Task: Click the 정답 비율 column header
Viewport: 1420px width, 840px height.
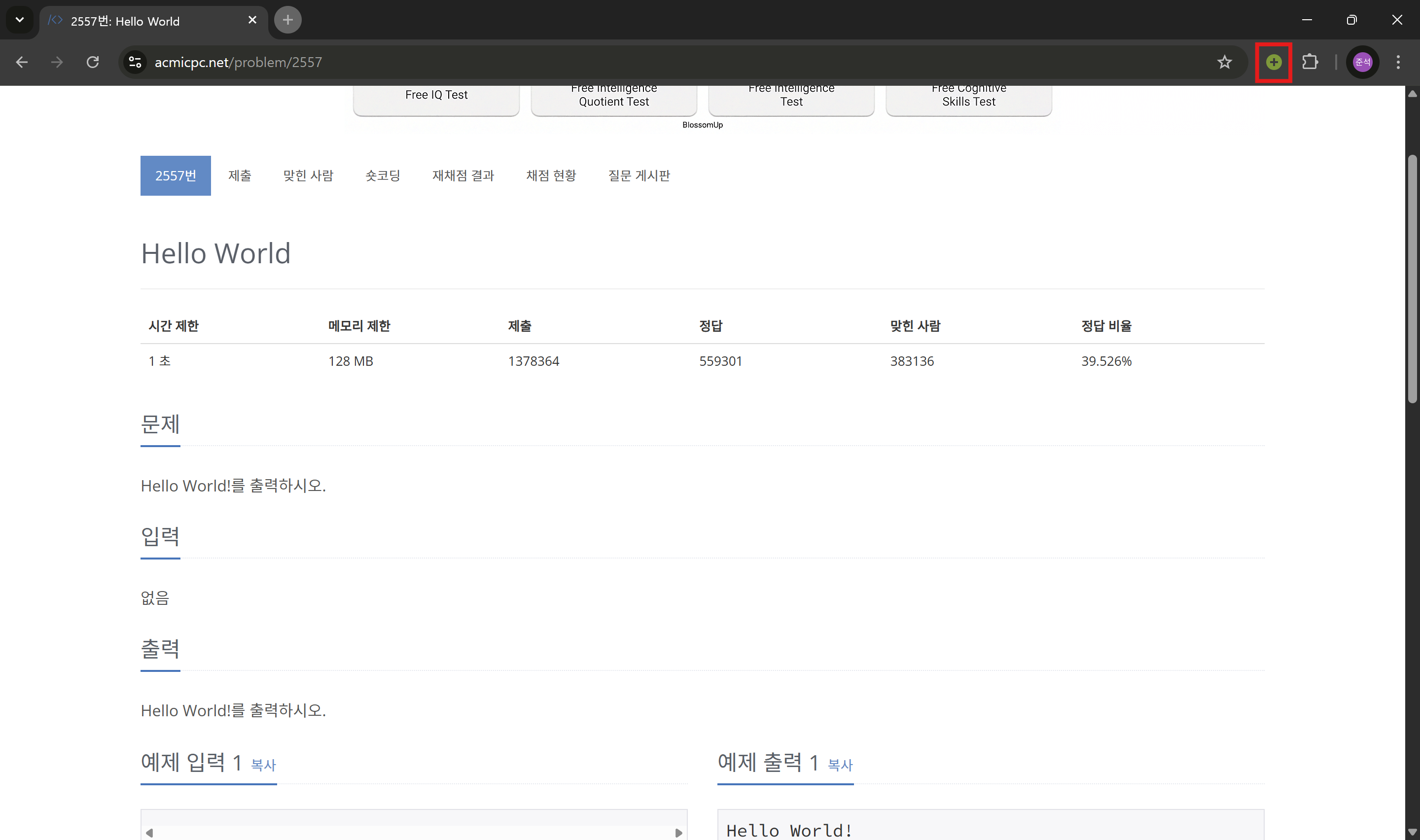Action: [x=1106, y=326]
